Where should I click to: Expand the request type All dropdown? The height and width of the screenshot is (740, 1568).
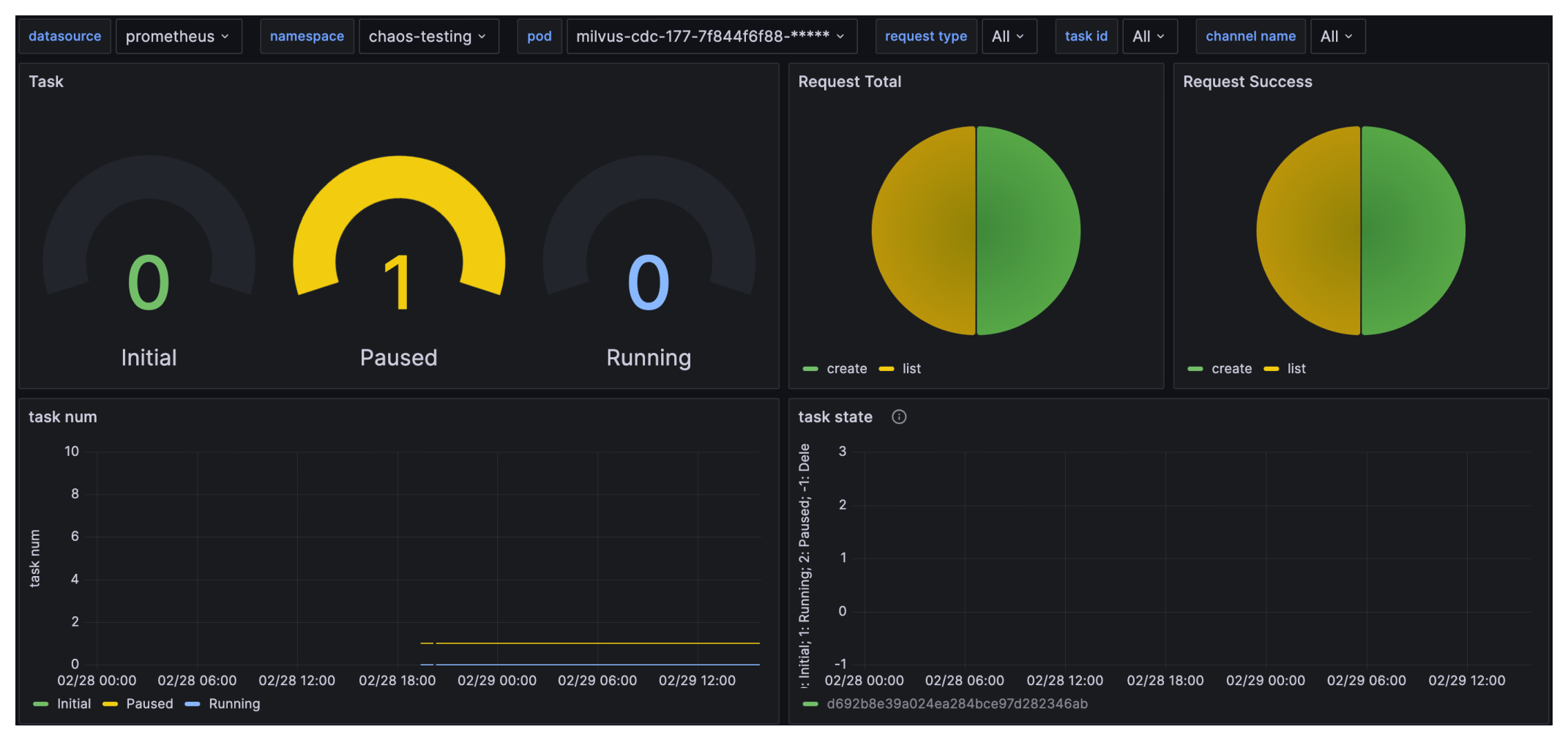click(x=1009, y=36)
